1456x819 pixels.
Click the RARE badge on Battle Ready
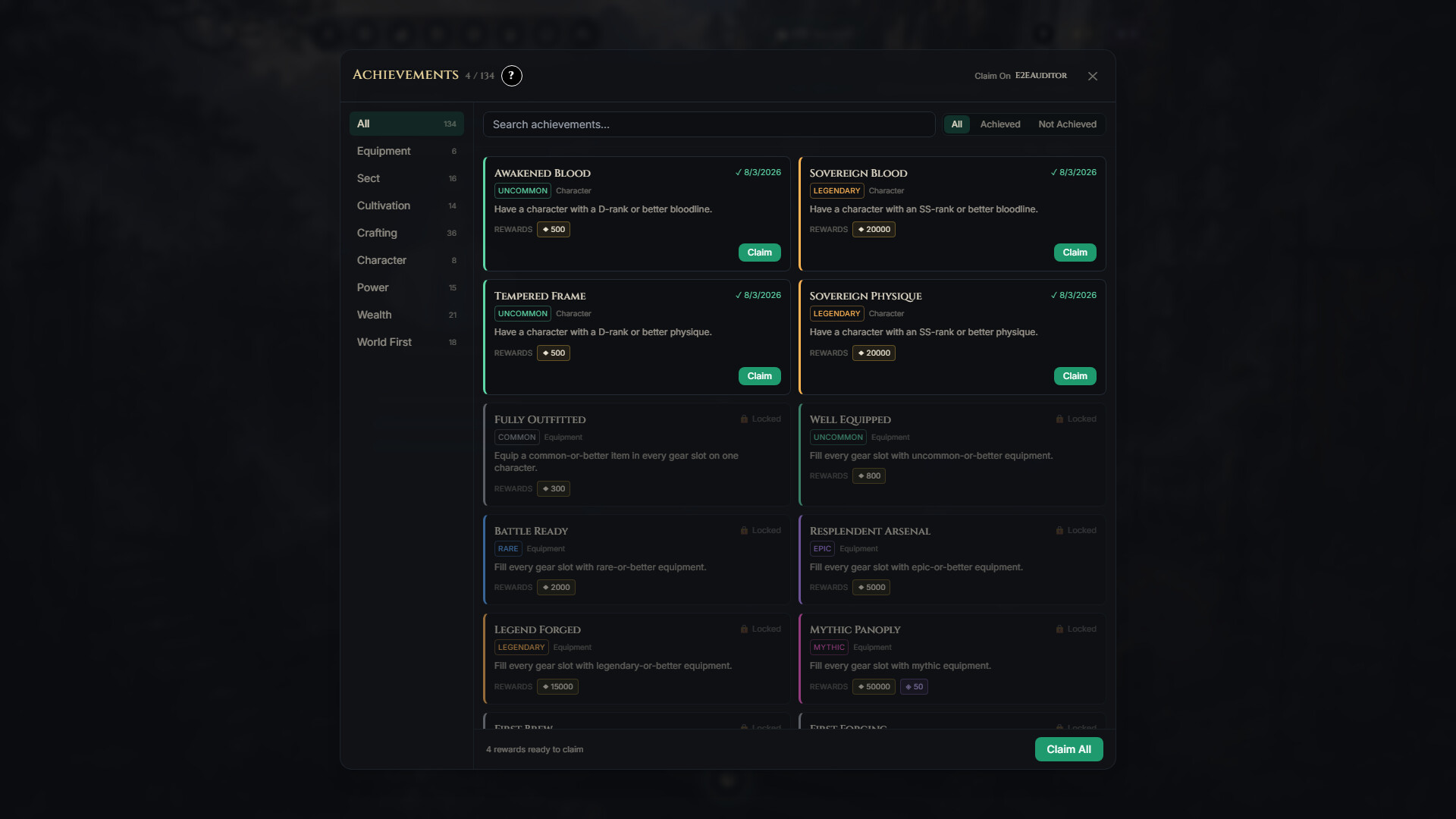[508, 549]
